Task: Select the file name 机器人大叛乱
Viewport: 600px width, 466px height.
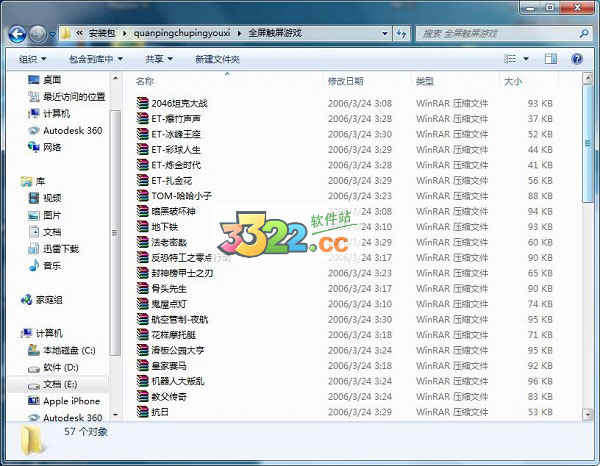Action: (178, 381)
